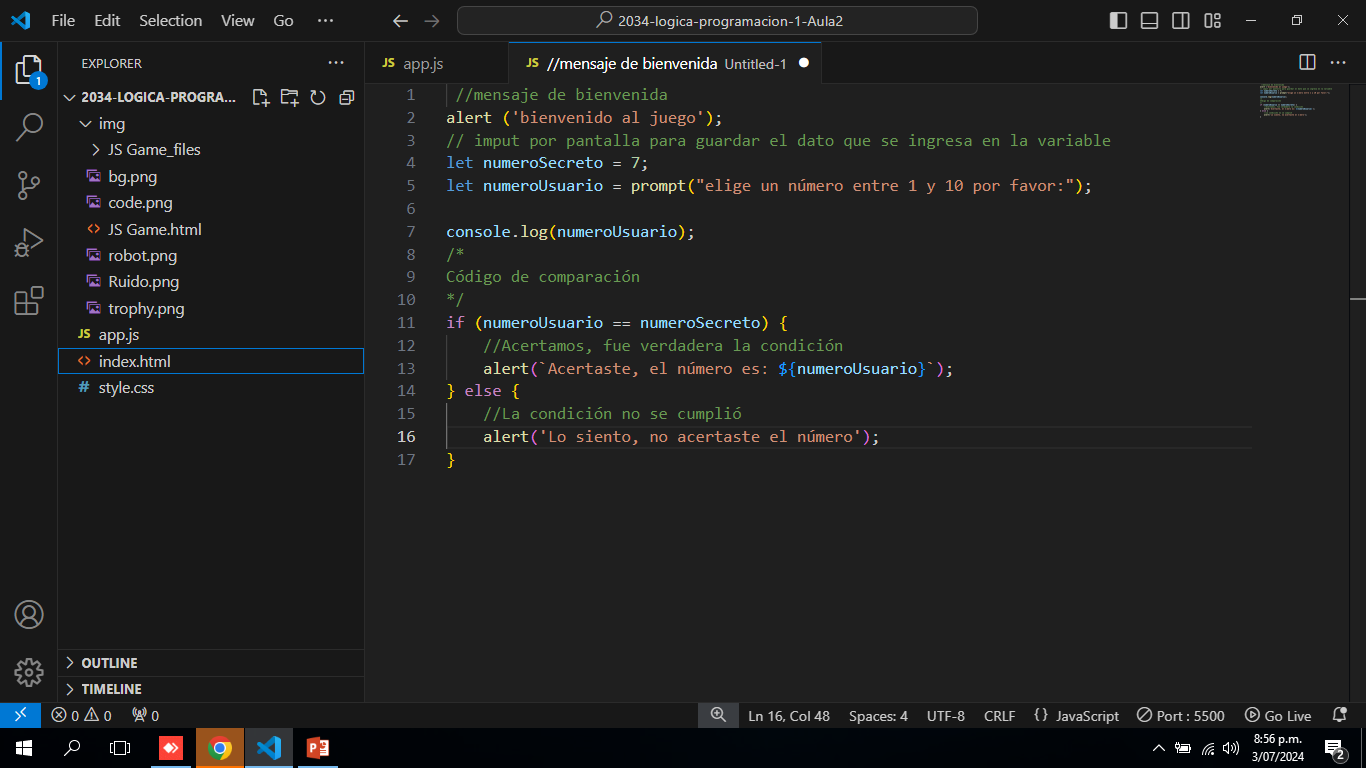Screen dimensions: 1366x768
Task: Open notifications bell in status bar
Action: click(x=1340, y=716)
